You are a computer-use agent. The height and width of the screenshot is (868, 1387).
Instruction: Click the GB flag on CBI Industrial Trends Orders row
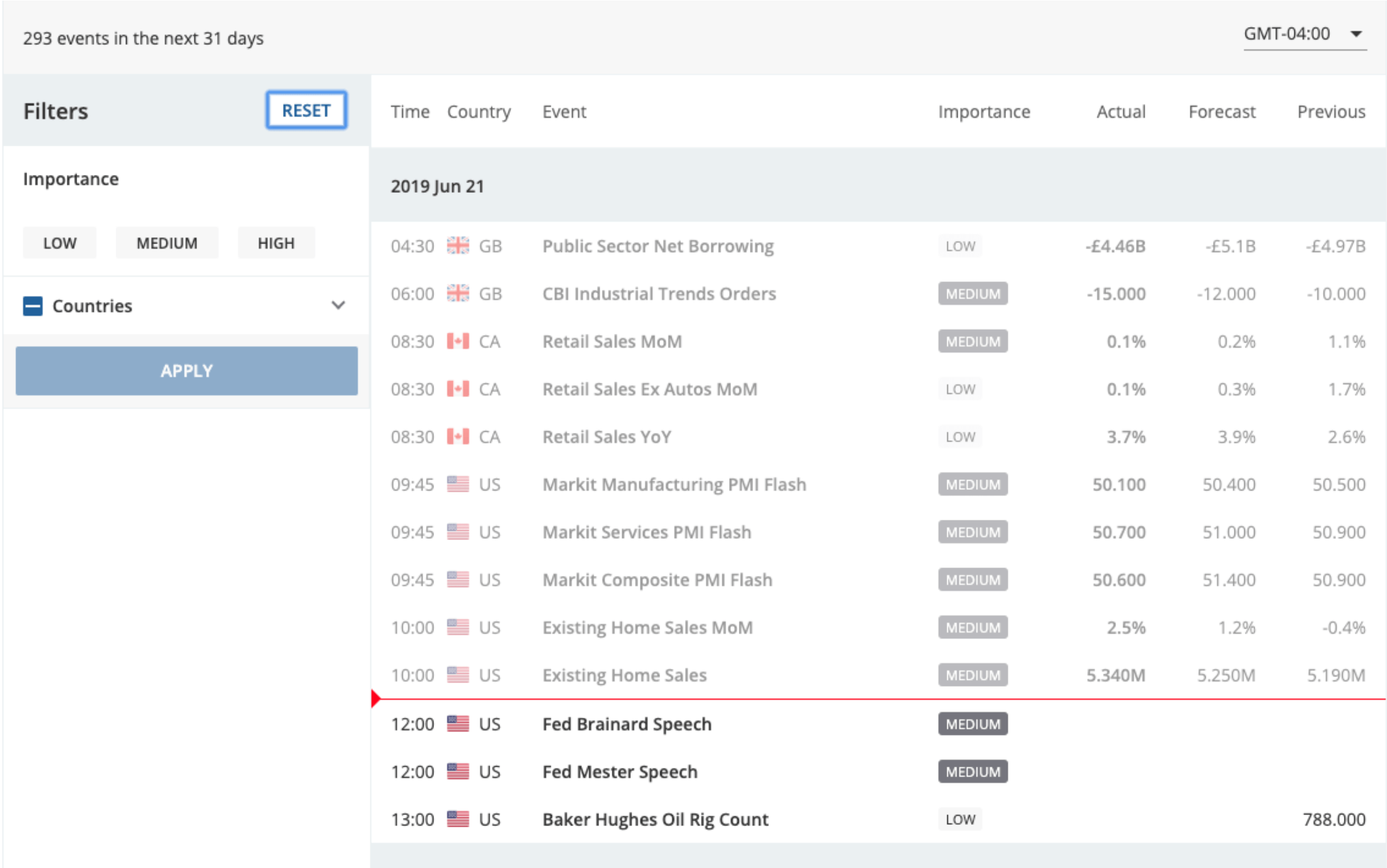click(x=458, y=294)
